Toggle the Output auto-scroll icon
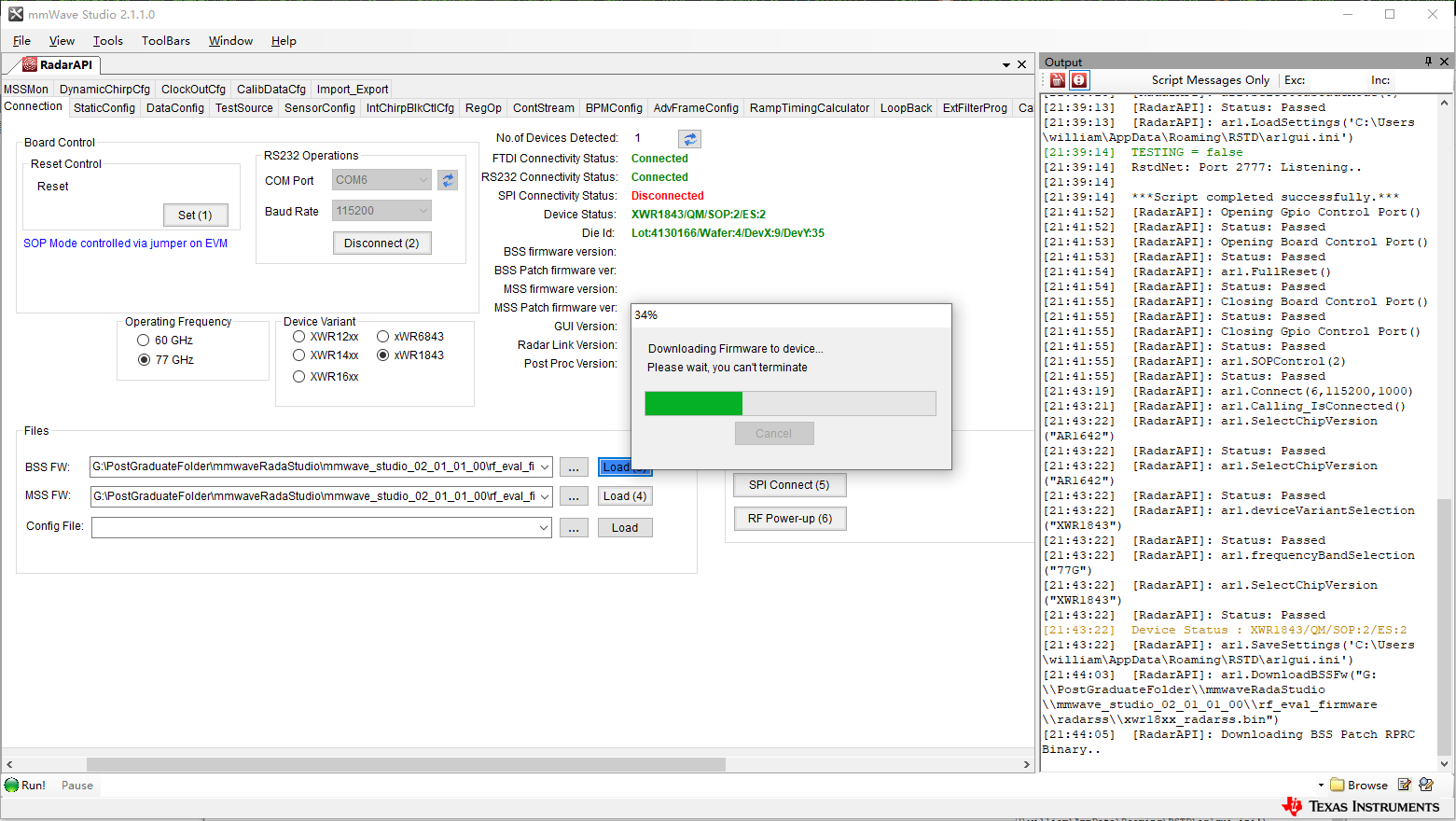The width and height of the screenshot is (1456, 821). [x=1079, y=80]
